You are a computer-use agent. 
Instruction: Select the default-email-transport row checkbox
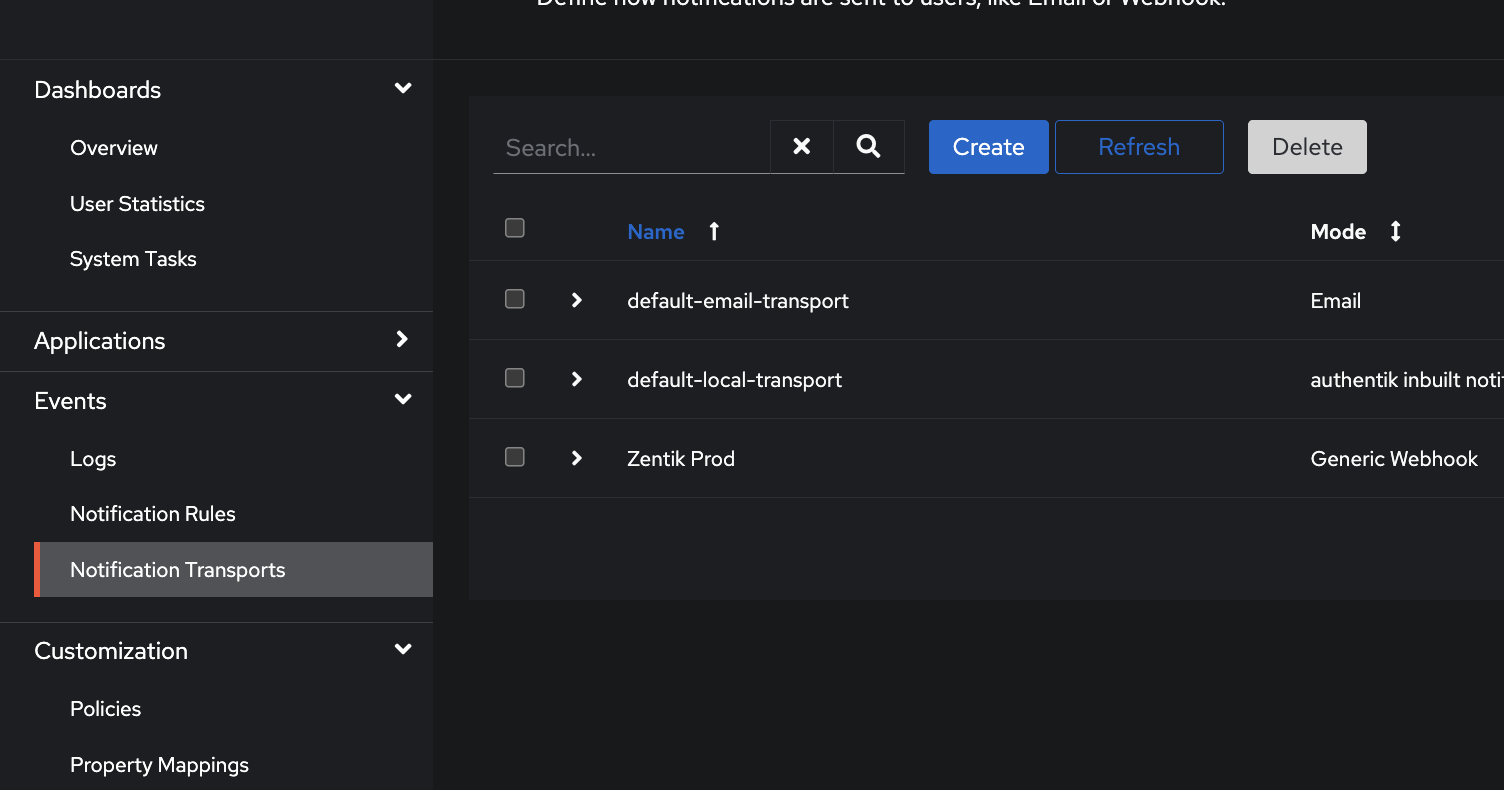[515, 299]
